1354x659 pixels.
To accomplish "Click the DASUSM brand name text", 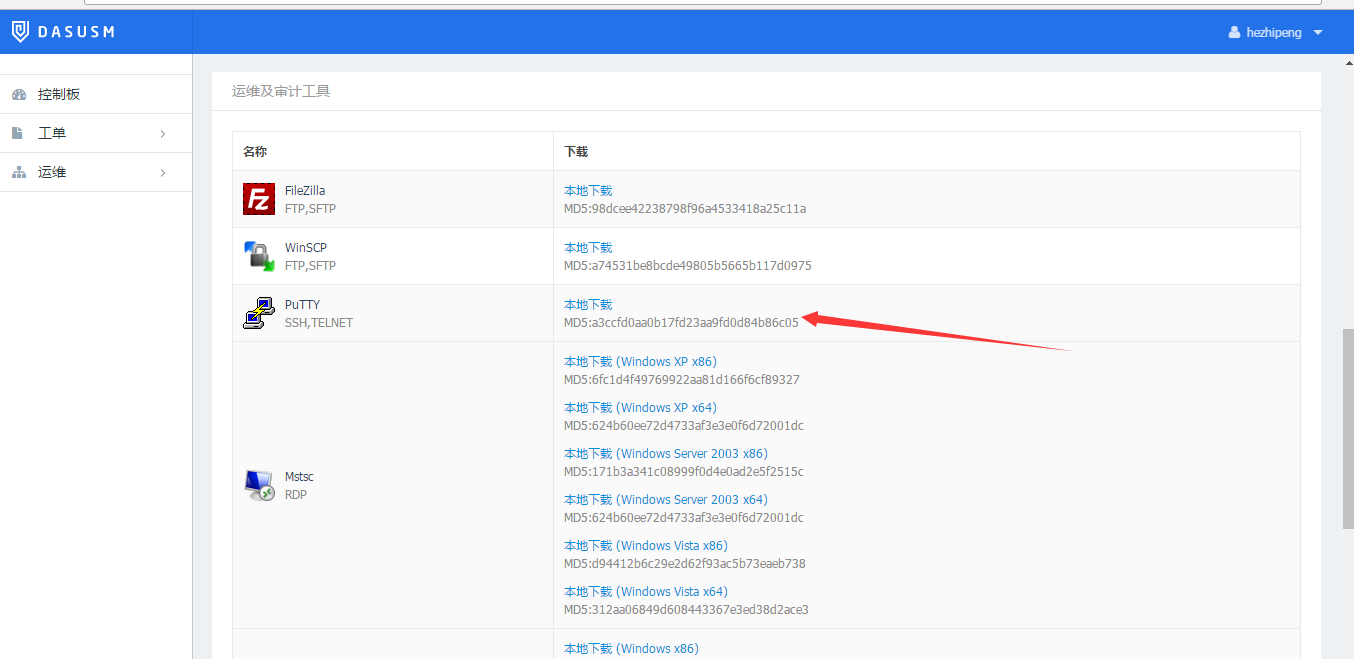I will [76, 32].
